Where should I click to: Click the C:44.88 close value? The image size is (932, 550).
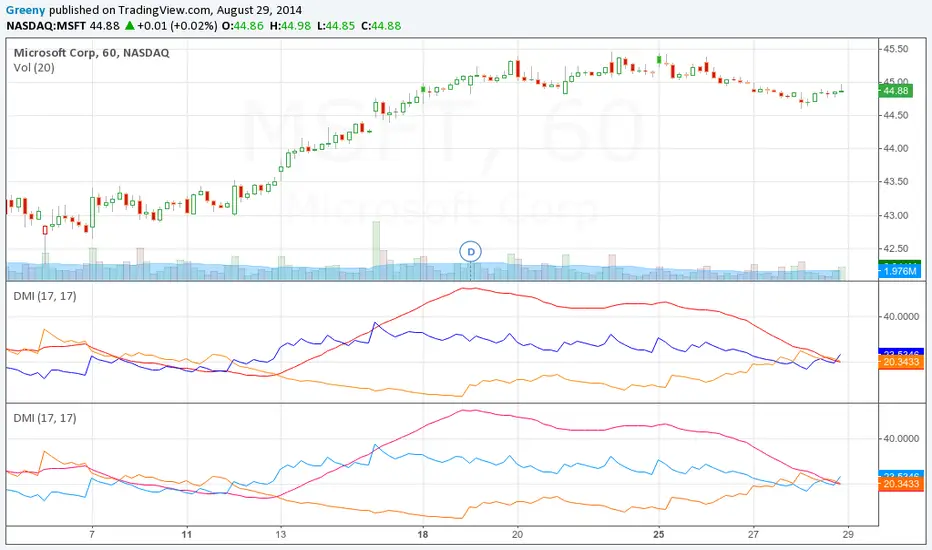pos(381,26)
